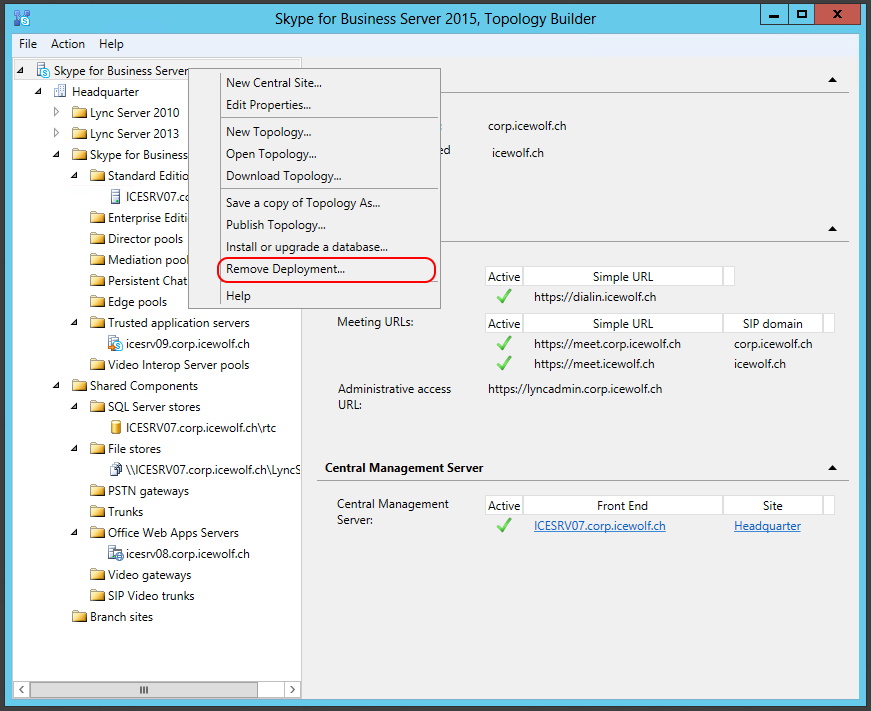Choose Download Topology menu entry
Screen dimensions: 871x711
pyautogui.click(x=329, y=176)
